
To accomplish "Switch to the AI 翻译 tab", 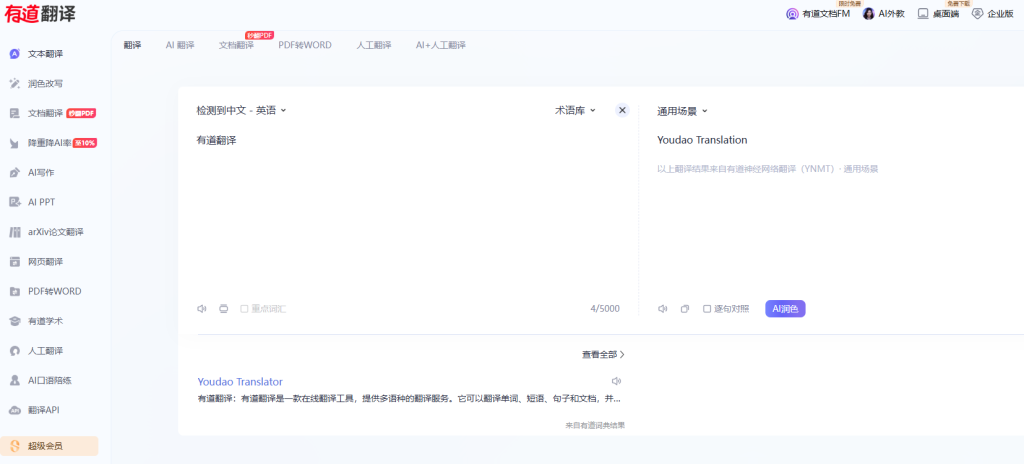I will point(180,45).
